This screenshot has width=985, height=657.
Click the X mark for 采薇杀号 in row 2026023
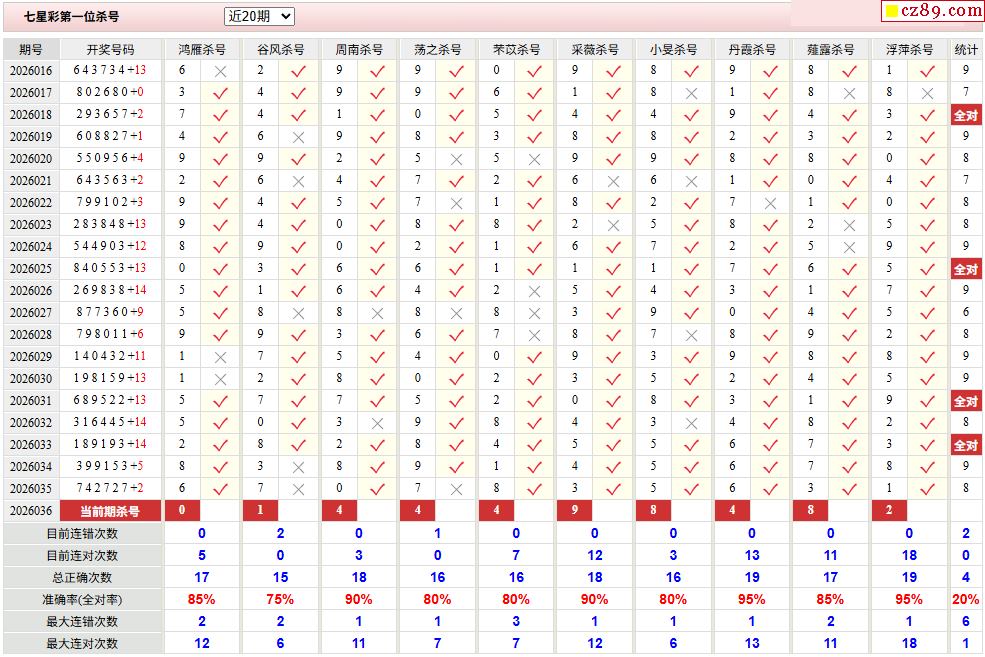point(613,225)
